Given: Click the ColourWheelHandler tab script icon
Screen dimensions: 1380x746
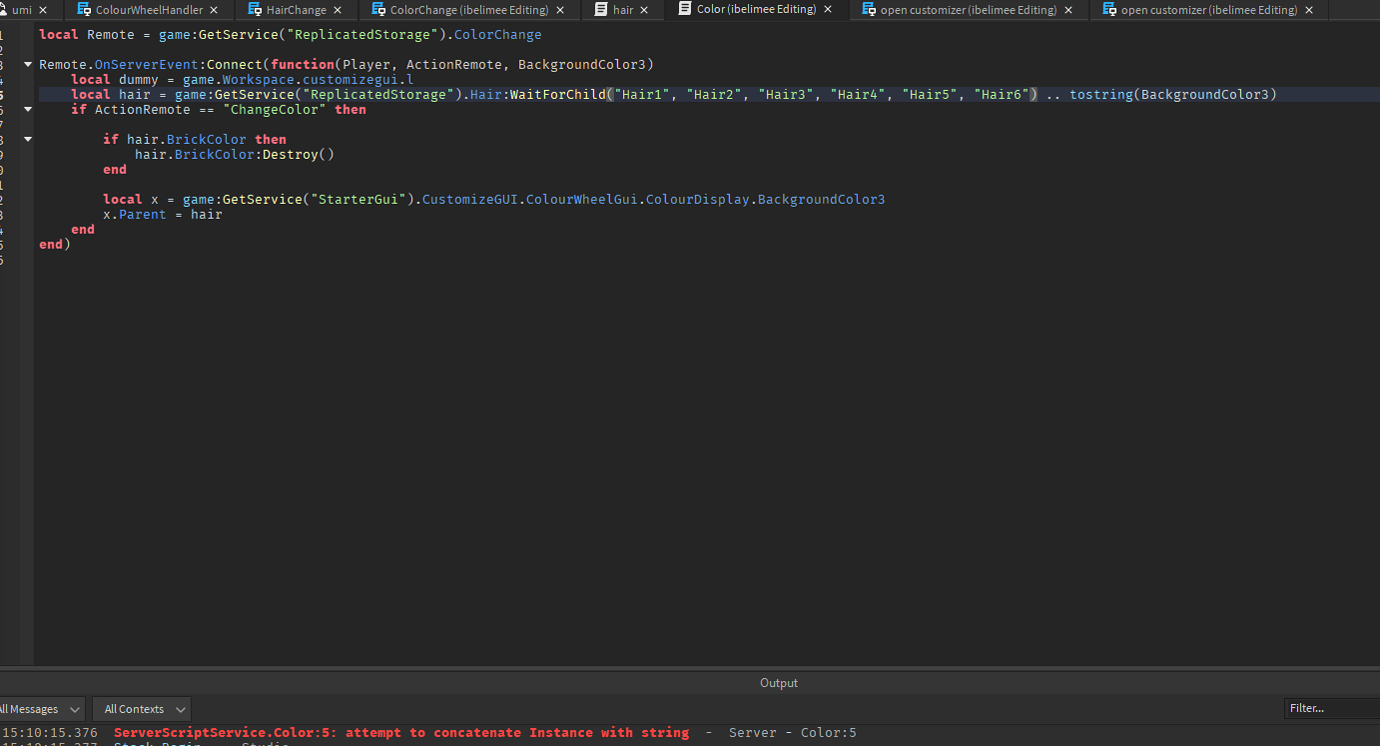Looking at the screenshot, I should (84, 10).
